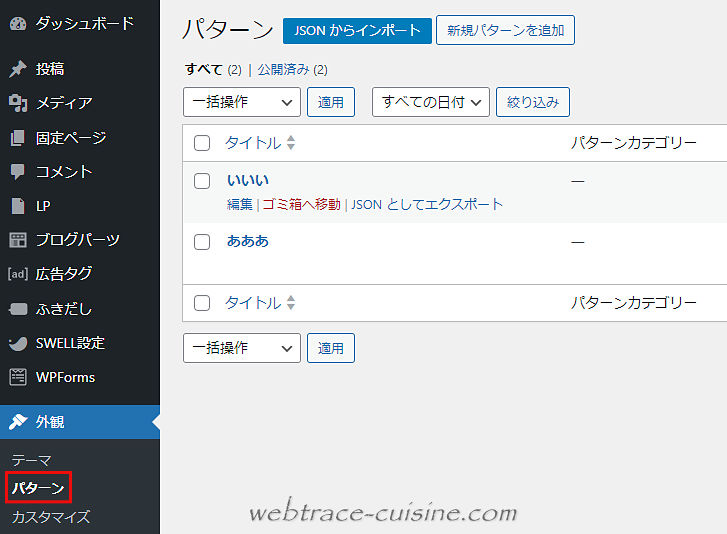Tick the select-all checkbox in the bottom footer

(x=202, y=303)
